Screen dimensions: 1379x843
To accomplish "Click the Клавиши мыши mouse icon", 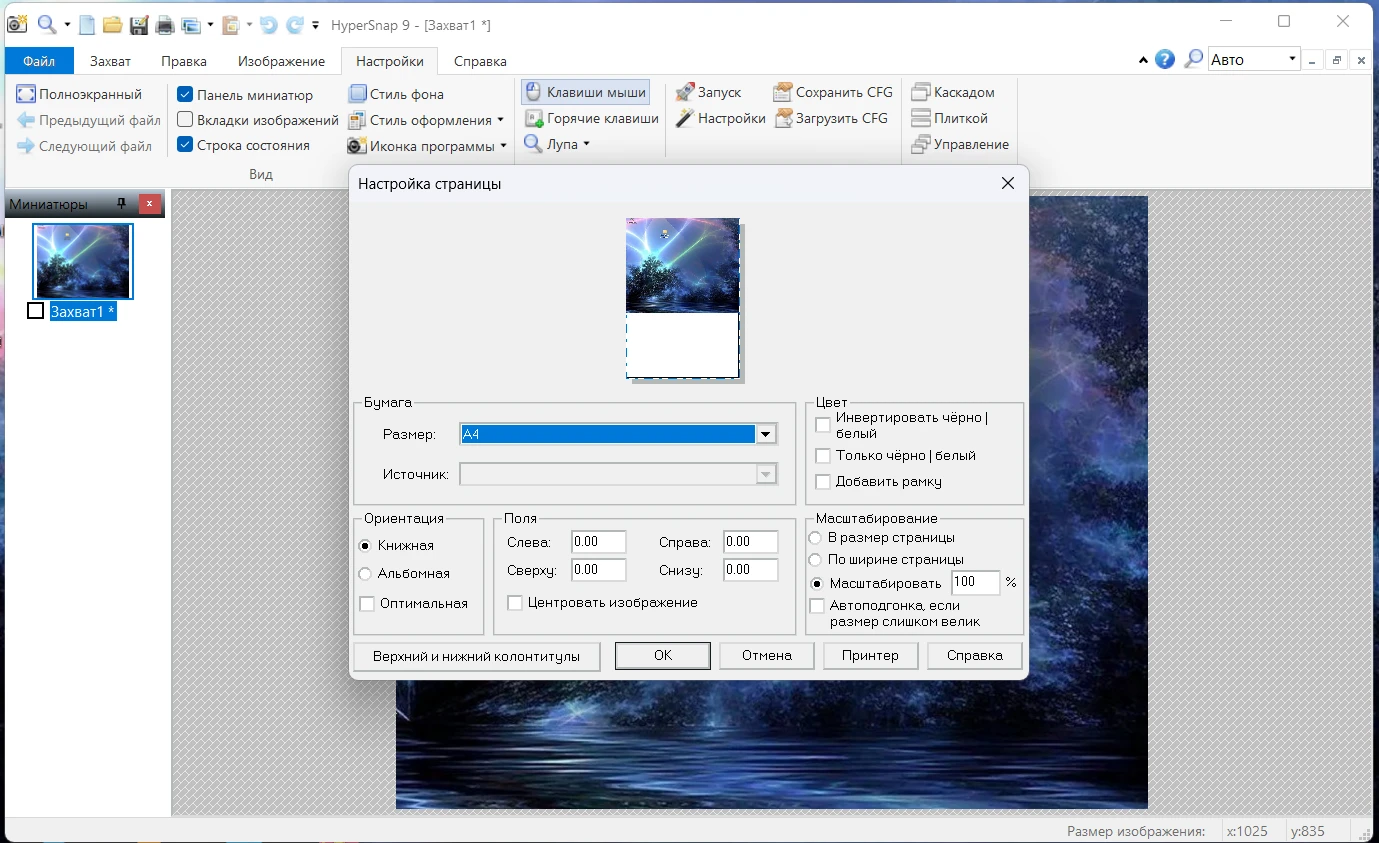I will (533, 92).
